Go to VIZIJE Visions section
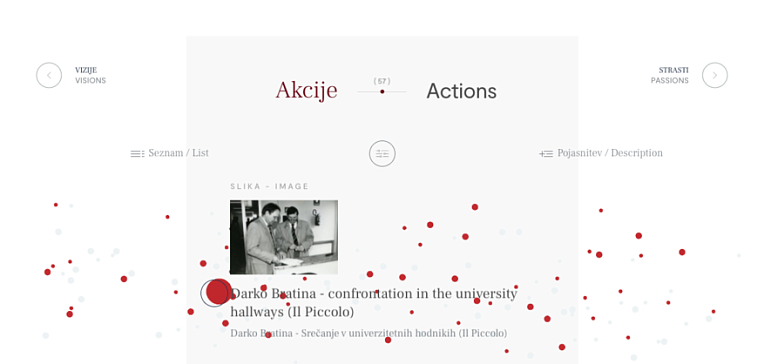The image size is (764, 364). [x=90, y=76]
